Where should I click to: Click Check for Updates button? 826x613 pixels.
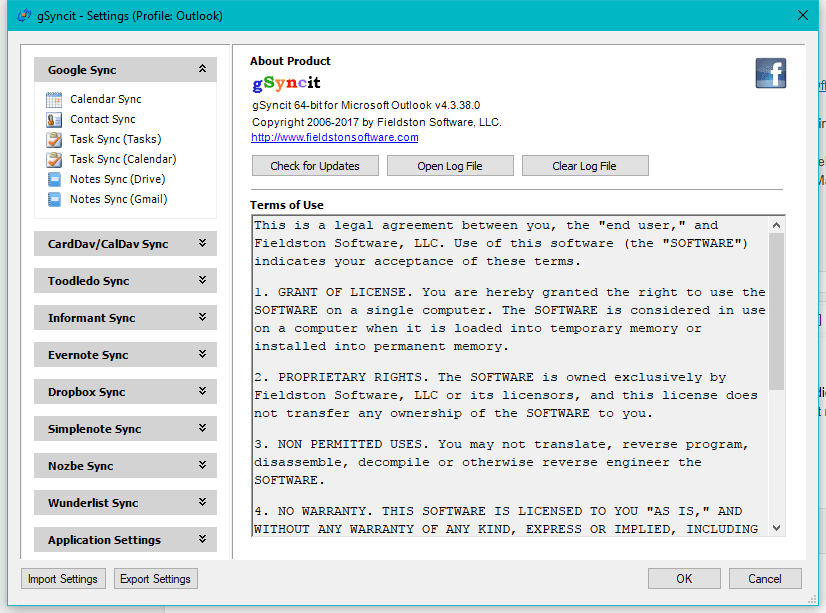point(315,166)
